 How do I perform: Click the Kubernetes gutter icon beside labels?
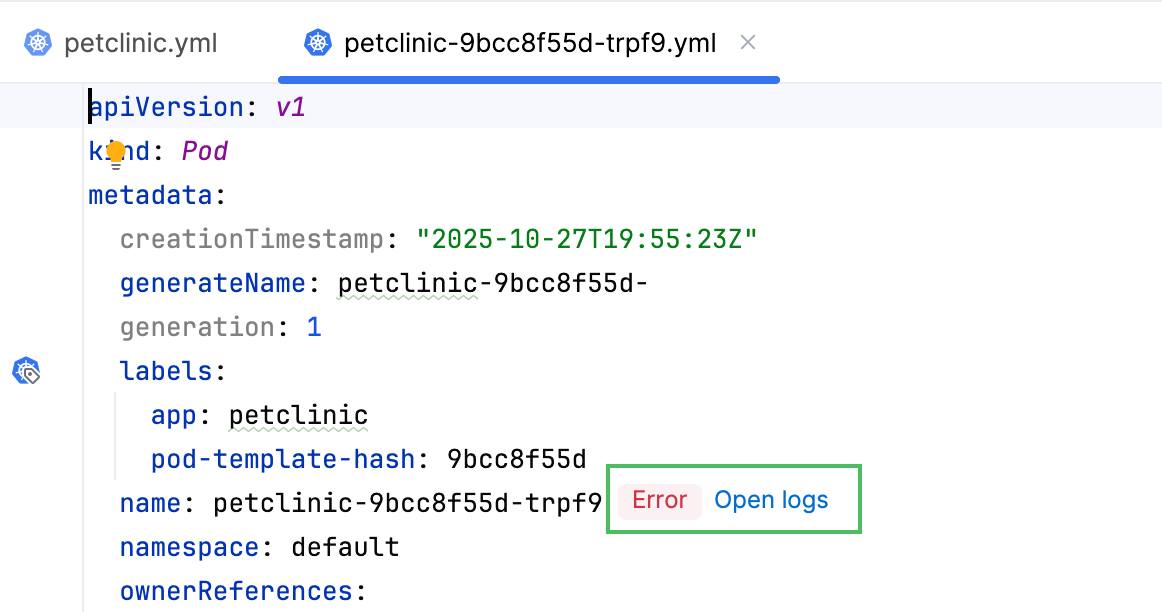25,371
